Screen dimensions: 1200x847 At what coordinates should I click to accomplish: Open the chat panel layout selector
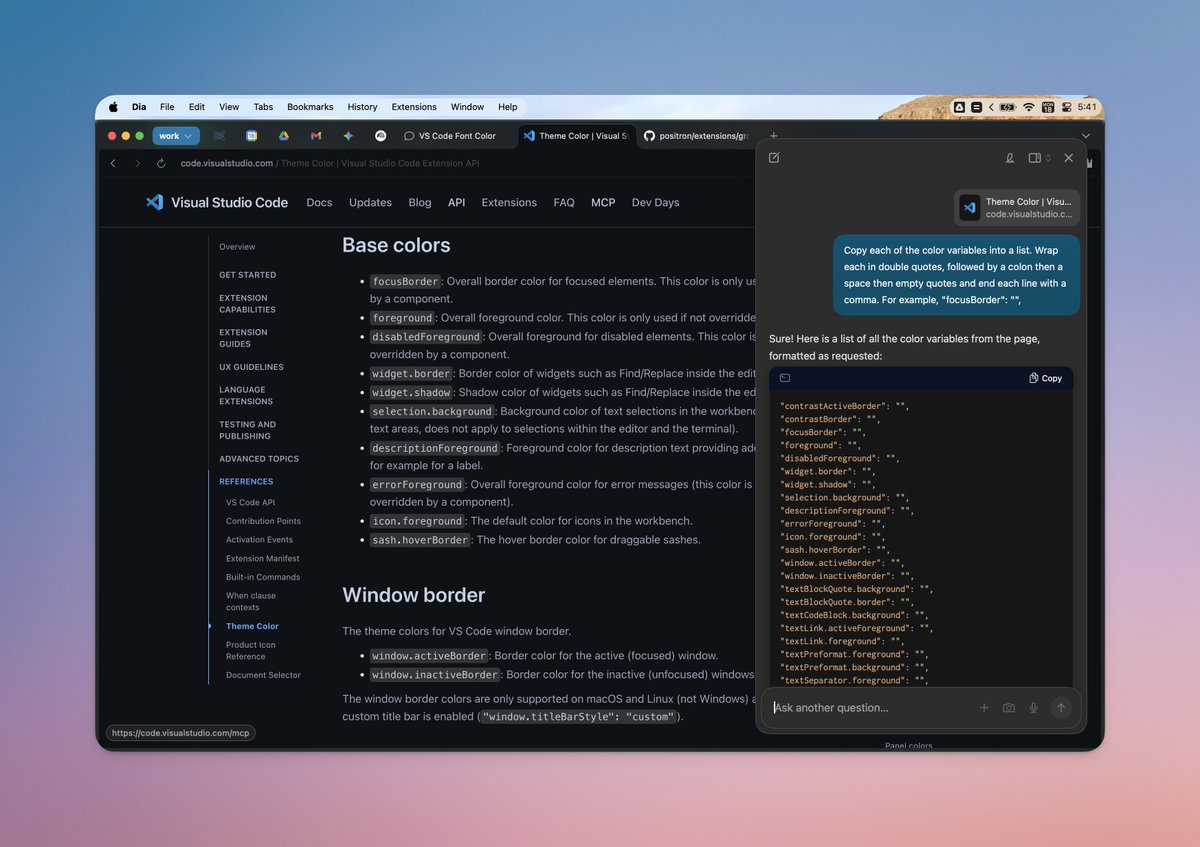[x=1039, y=158]
